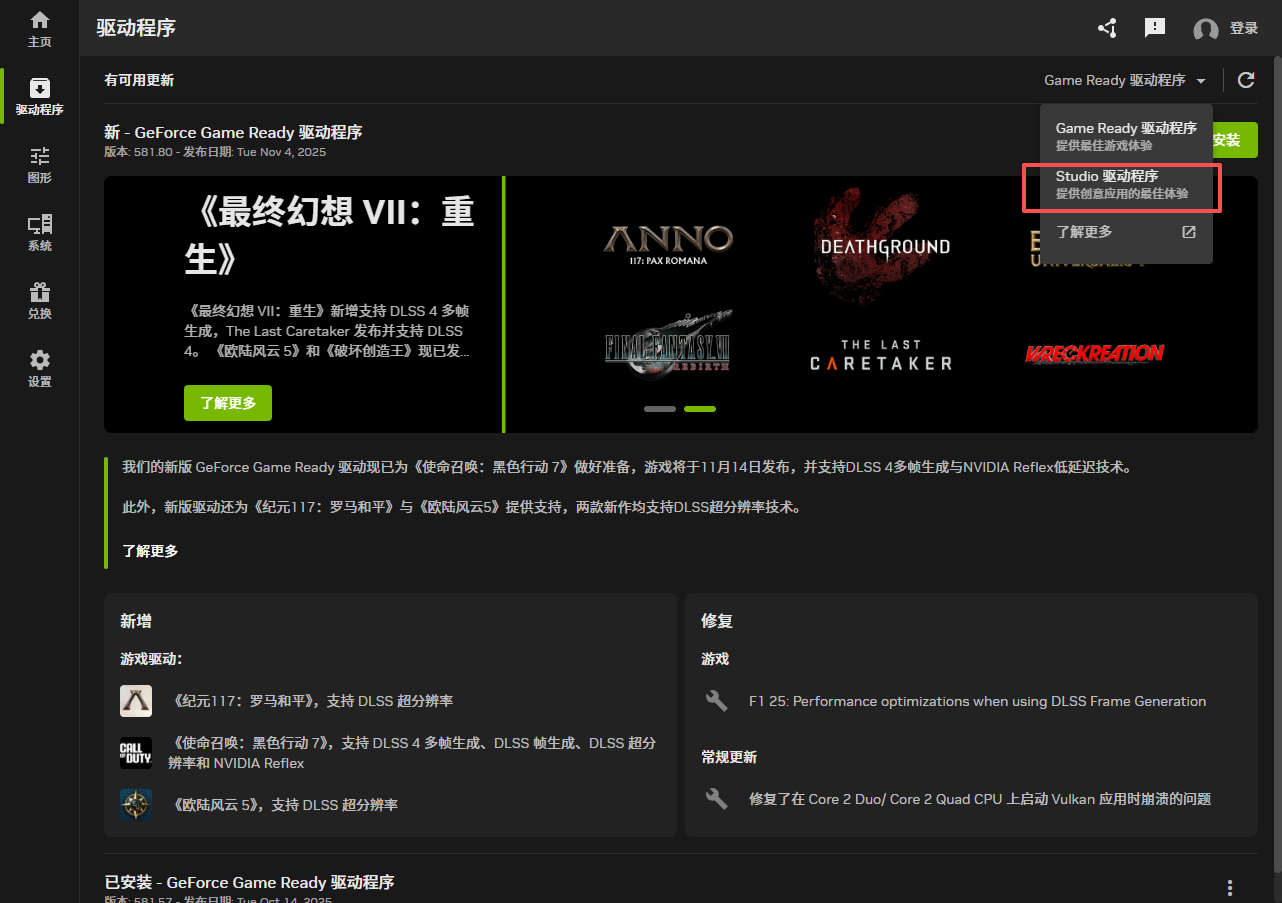Open the 系统 system sidebar icon
The image size is (1282, 903).
[40, 232]
